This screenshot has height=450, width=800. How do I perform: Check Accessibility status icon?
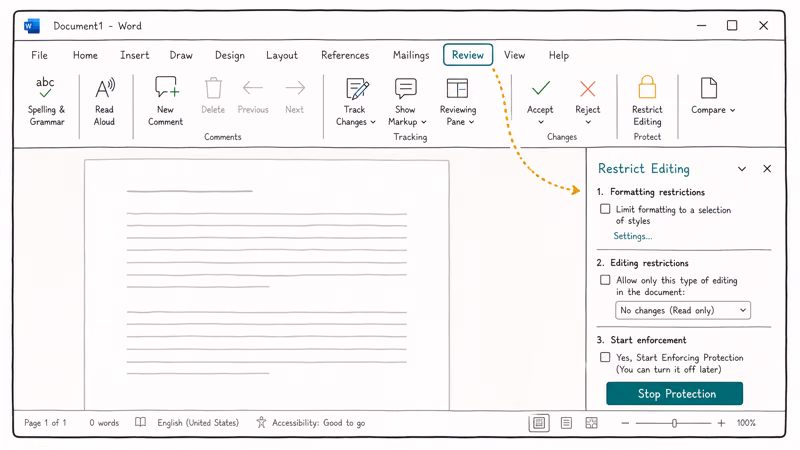(261, 422)
